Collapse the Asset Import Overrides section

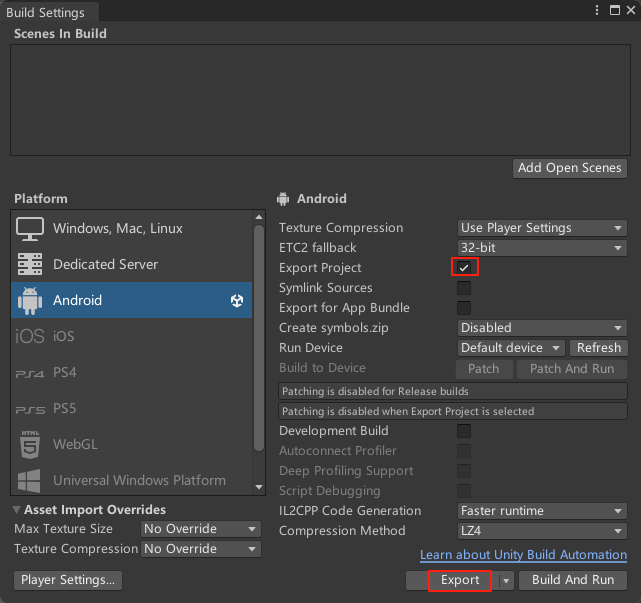point(17,510)
